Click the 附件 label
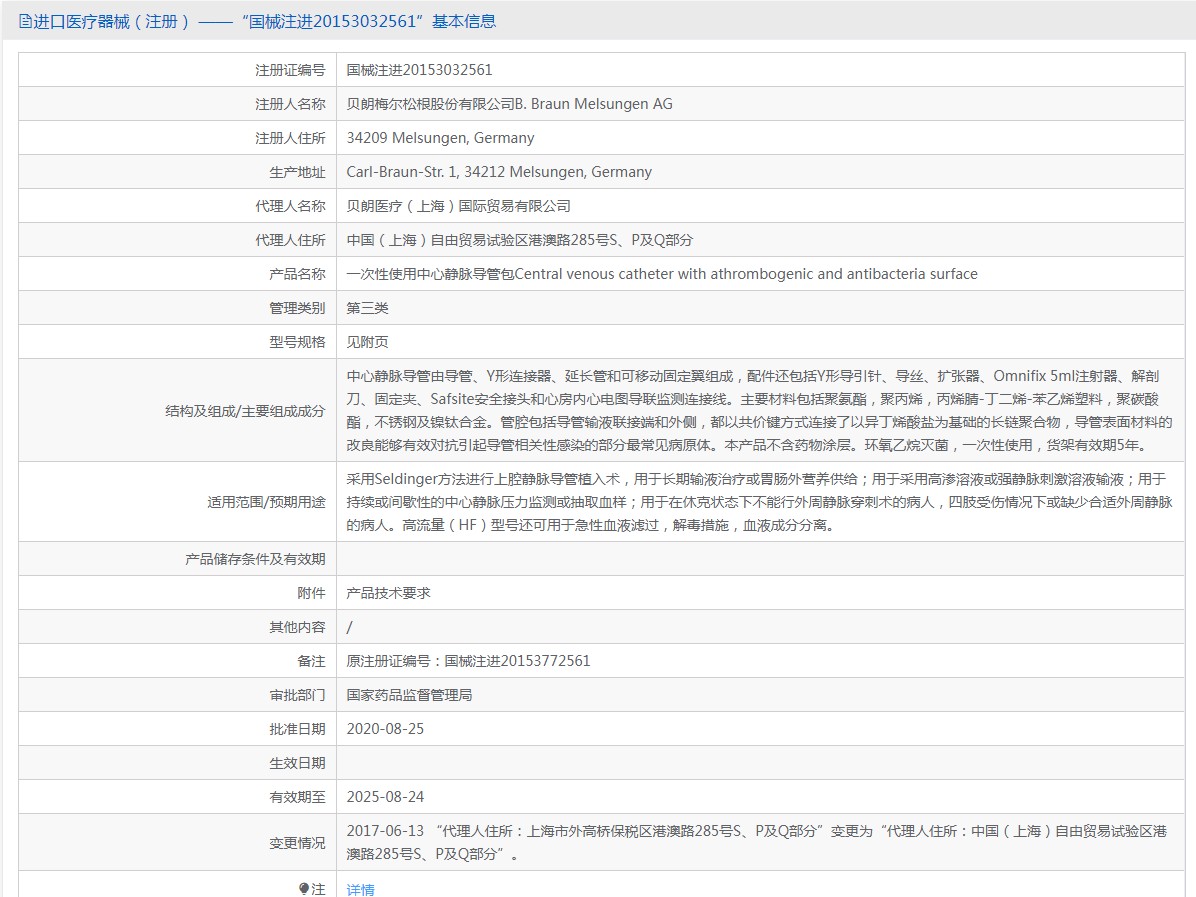1196x897 pixels. click(311, 593)
